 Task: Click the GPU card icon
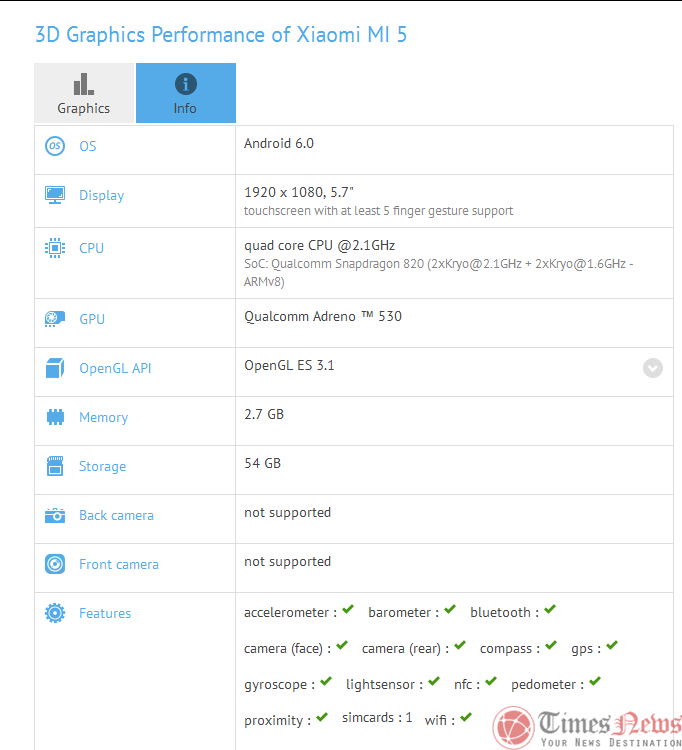(54, 319)
